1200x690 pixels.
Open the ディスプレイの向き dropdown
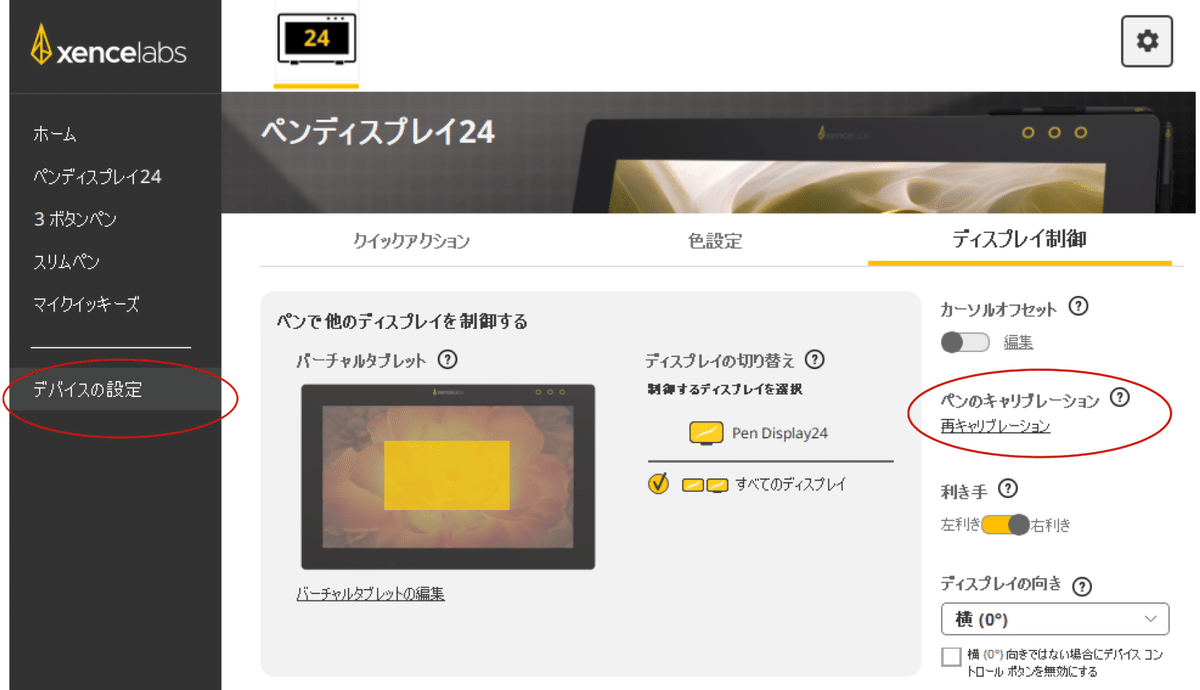[1055, 619]
